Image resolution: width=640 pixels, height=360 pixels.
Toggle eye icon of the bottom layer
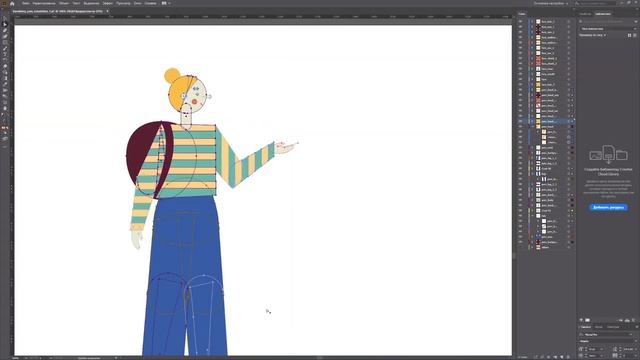tap(520, 247)
